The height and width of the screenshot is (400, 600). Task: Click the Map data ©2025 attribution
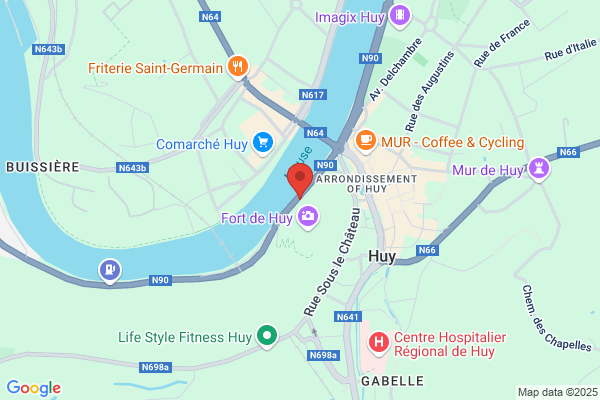pyautogui.click(x=558, y=392)
